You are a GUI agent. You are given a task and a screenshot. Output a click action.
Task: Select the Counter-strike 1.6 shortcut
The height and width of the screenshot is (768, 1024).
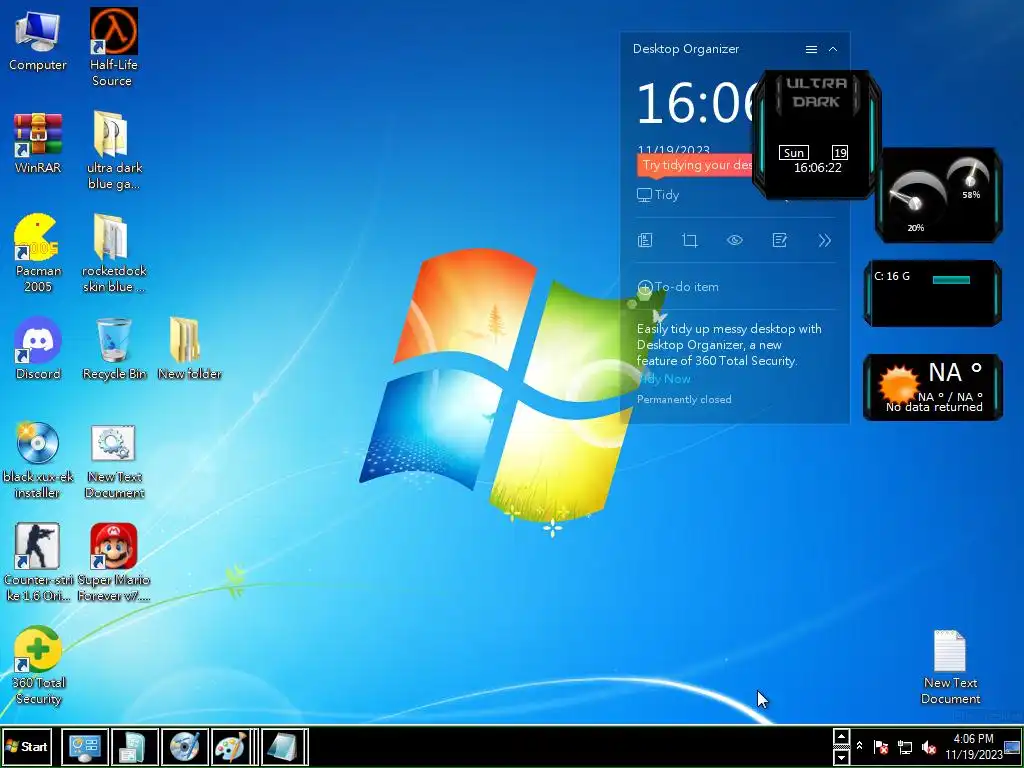(38, 562)
